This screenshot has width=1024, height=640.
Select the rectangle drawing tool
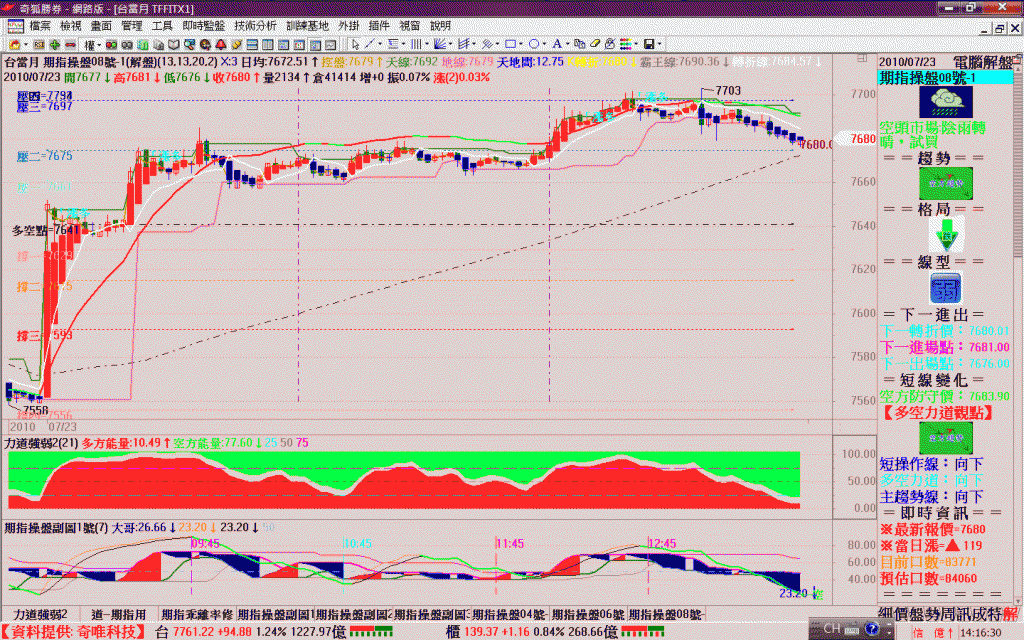click(511, 44)
